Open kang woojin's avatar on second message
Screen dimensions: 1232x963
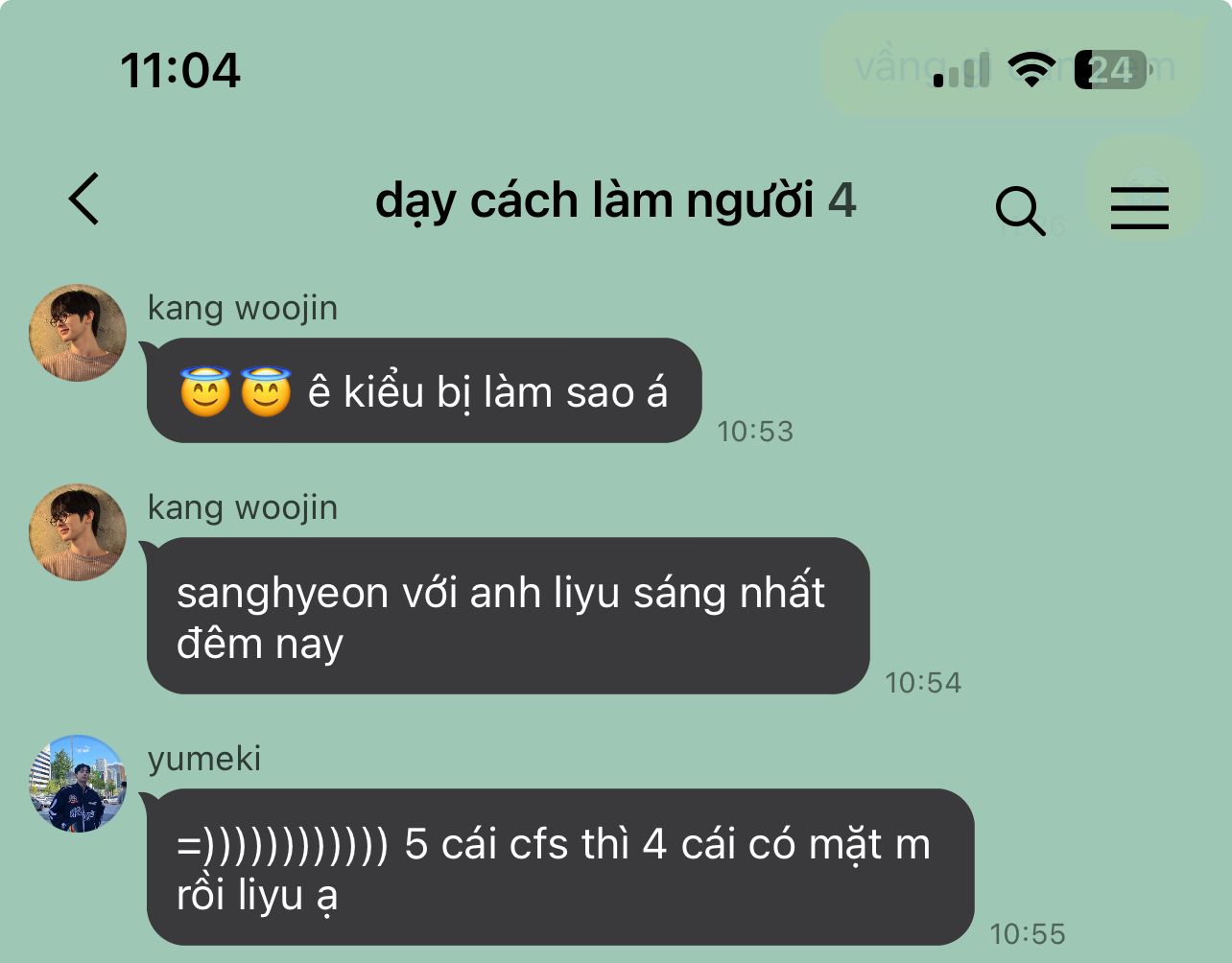(x=78, y=531)
